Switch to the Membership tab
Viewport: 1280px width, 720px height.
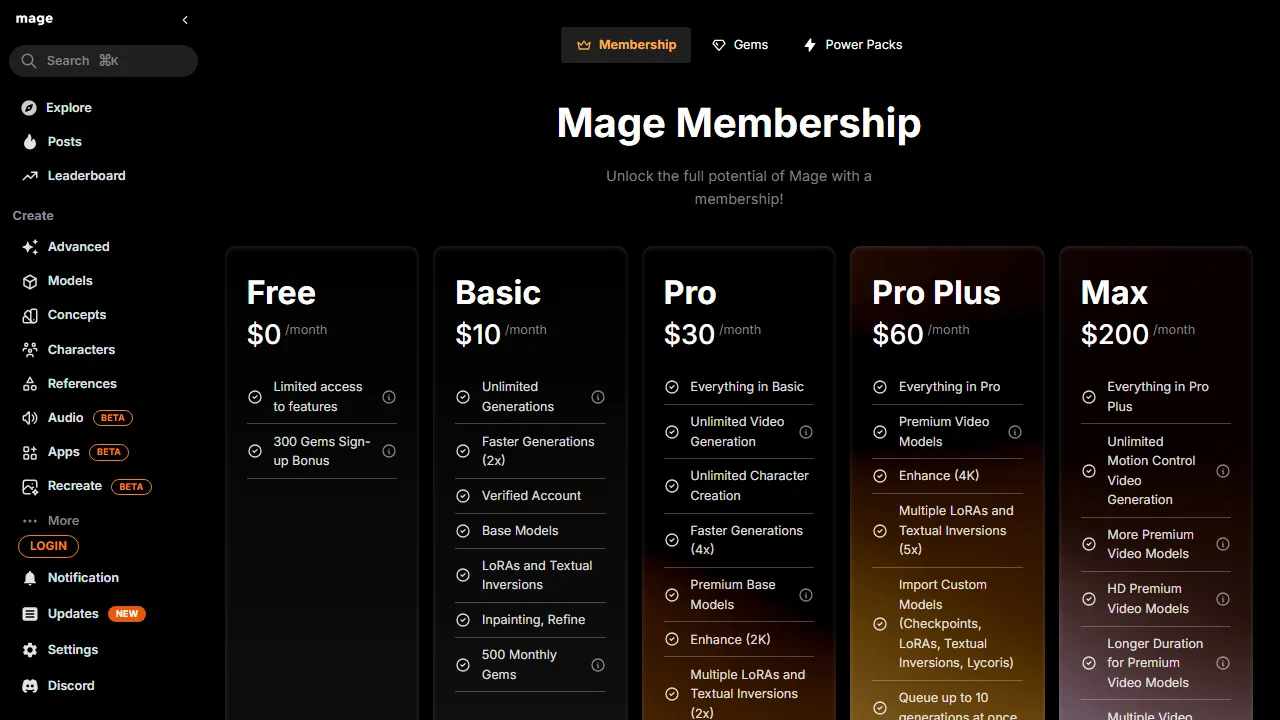pos(626,45)
